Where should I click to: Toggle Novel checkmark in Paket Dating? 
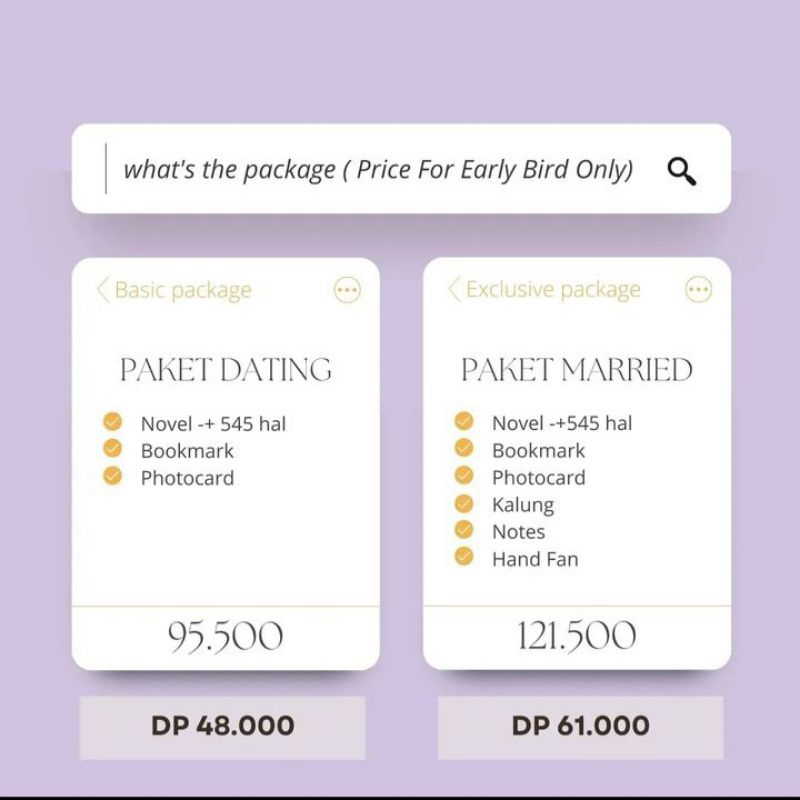click(x=113, y=422)
